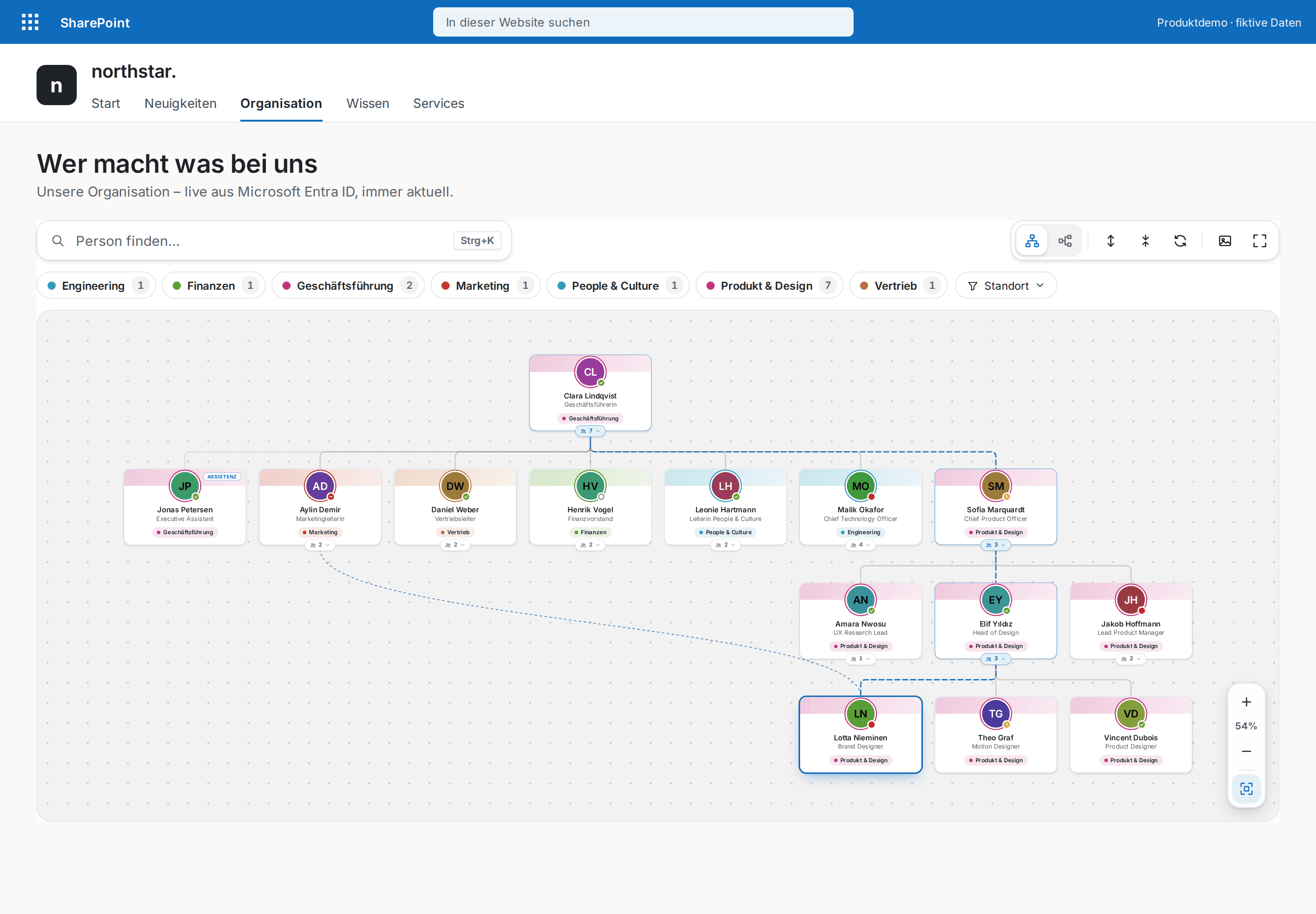Toggle the People & Culture filter
Viewport: 1316px width, 914px height.
coord(618,285)
